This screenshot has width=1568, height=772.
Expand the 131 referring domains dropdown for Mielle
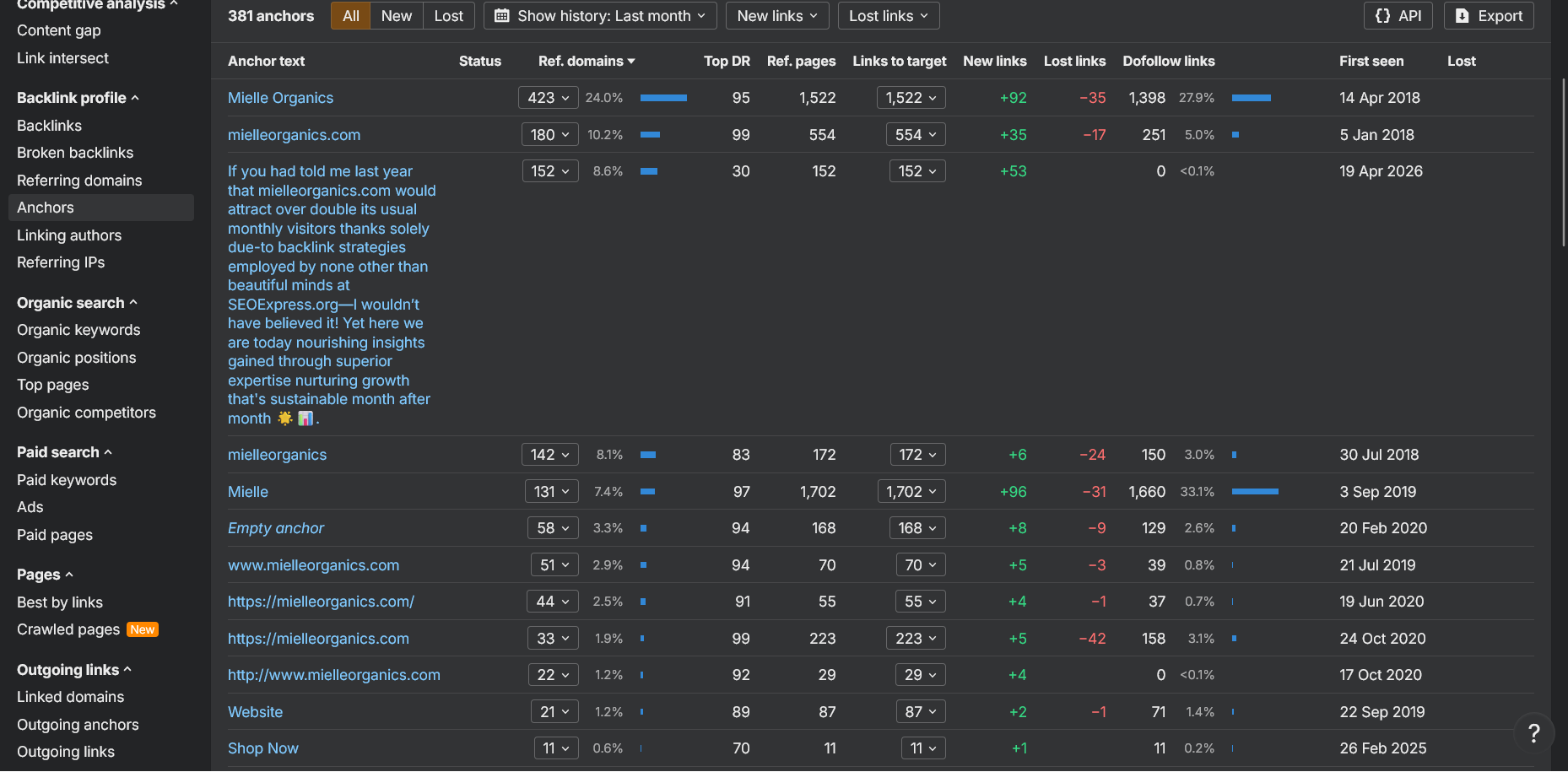point(552,492)
